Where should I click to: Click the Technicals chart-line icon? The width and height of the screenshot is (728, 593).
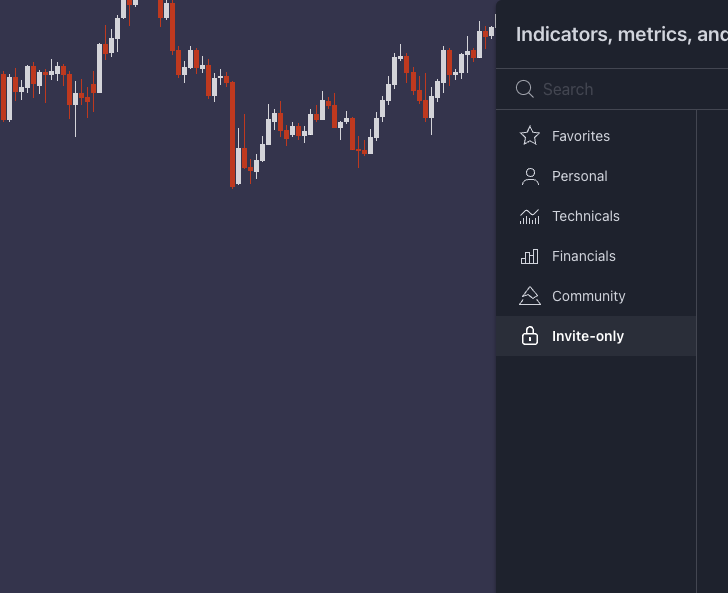530,216
